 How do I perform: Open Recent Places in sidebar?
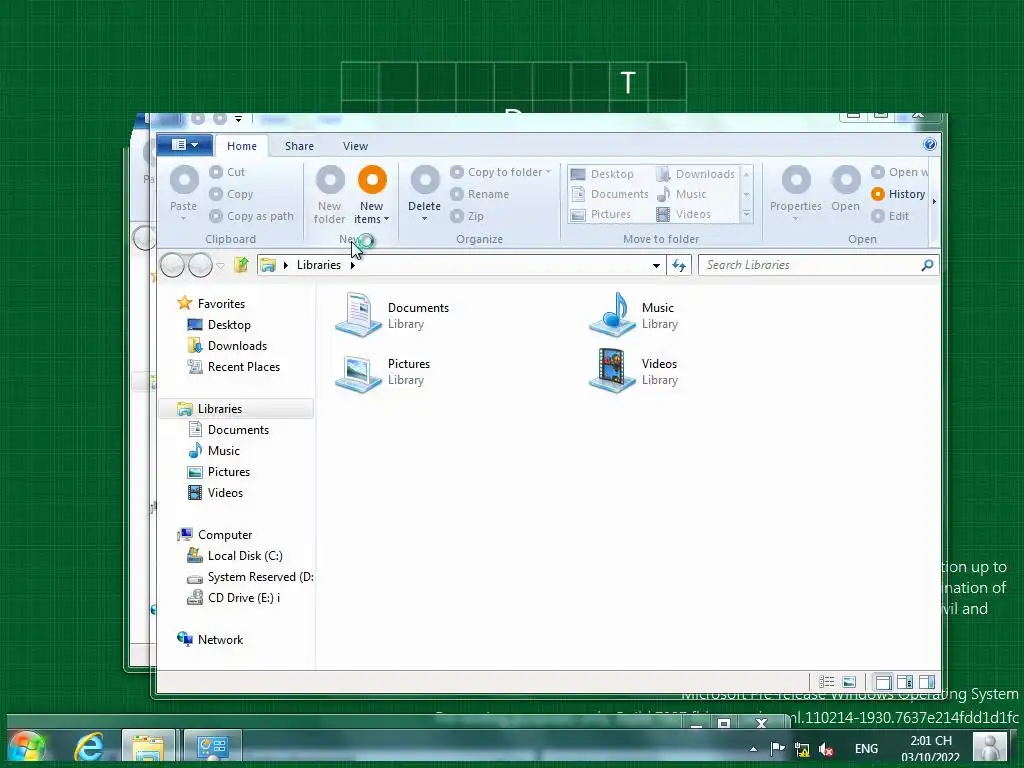[x=234, y=367]
